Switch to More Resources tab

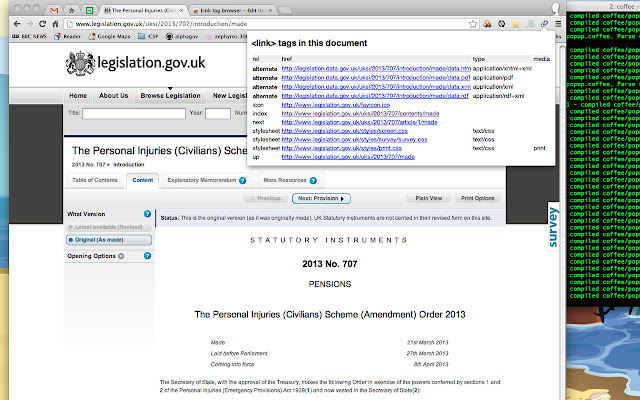pos(284,180)
